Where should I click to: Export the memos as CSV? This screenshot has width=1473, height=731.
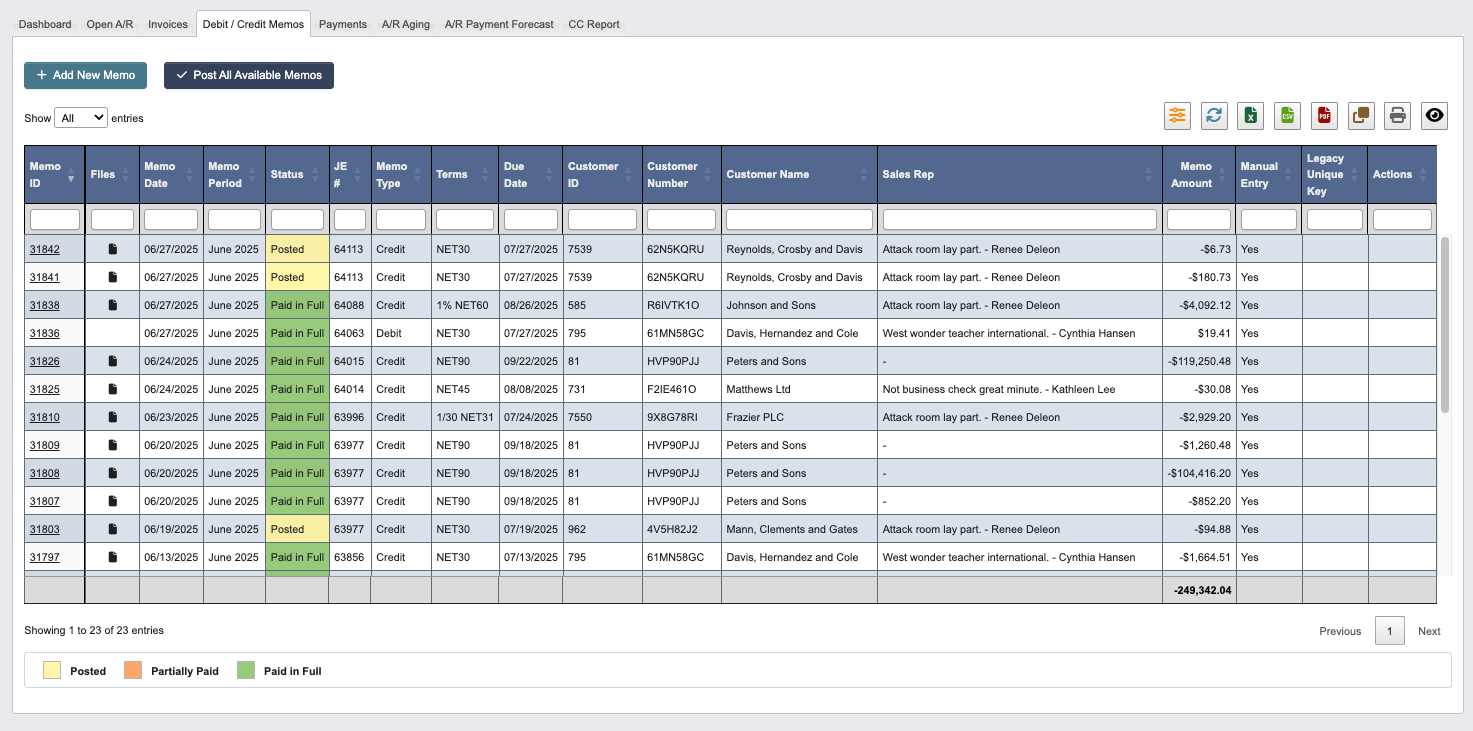coord(1287,116)
